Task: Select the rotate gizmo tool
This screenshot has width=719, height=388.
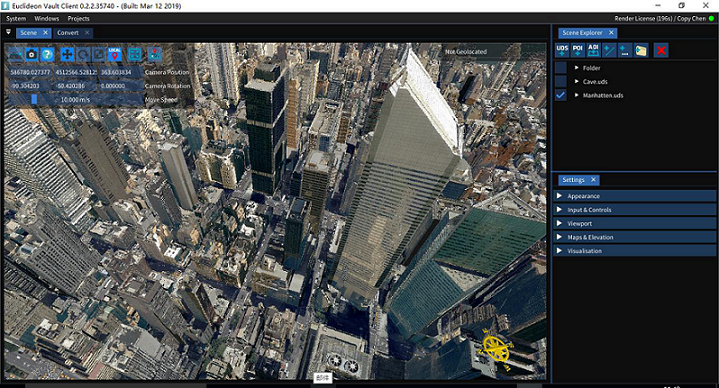Action: pos(83,55)
